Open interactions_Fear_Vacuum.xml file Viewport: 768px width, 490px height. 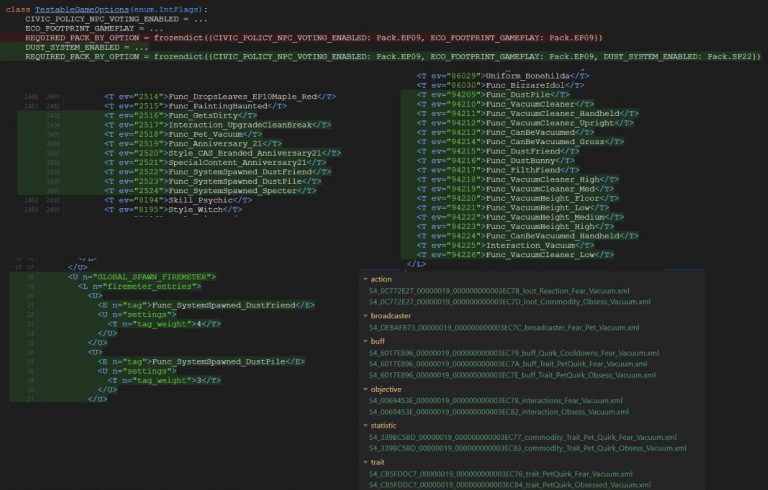pyautogui.click(x=495, y=400)
